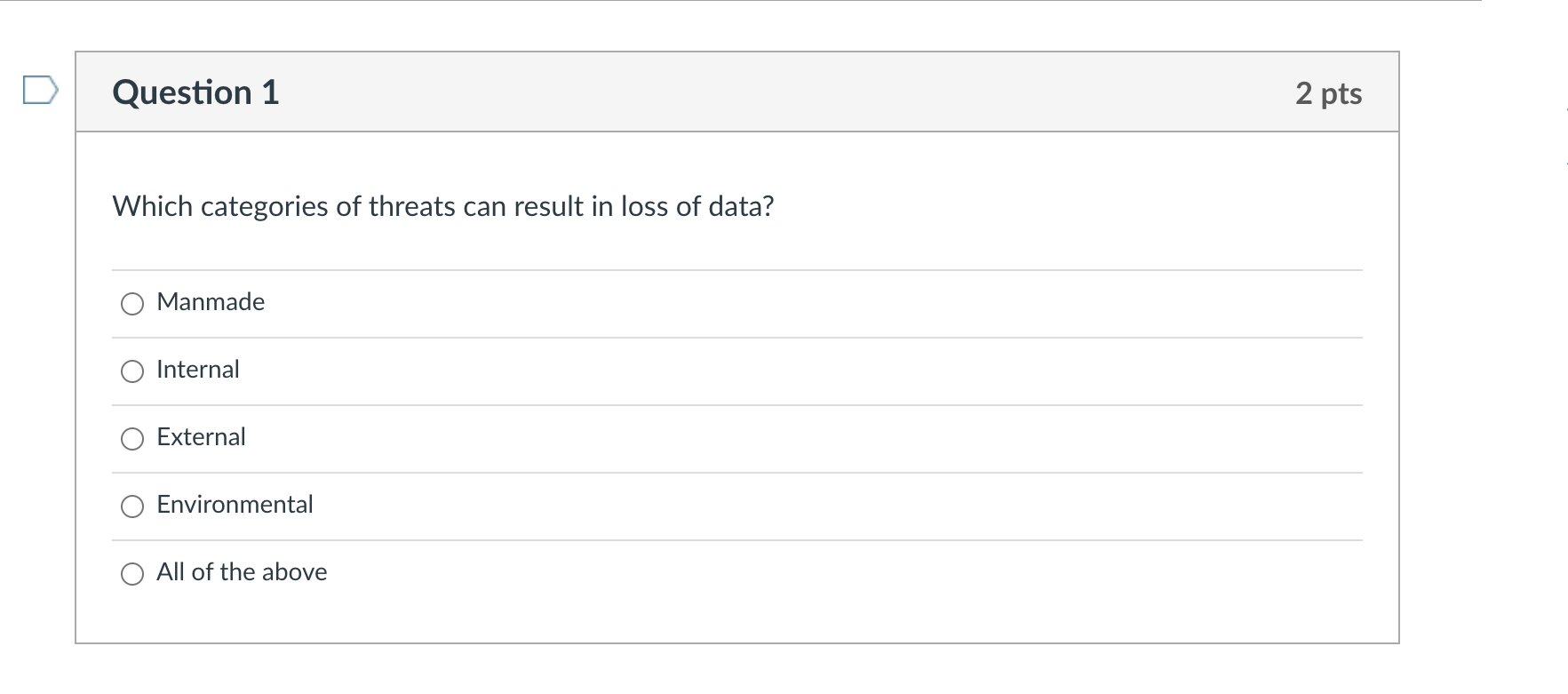
Task: Select the Manmade radio button
Action: pos(132,304)
